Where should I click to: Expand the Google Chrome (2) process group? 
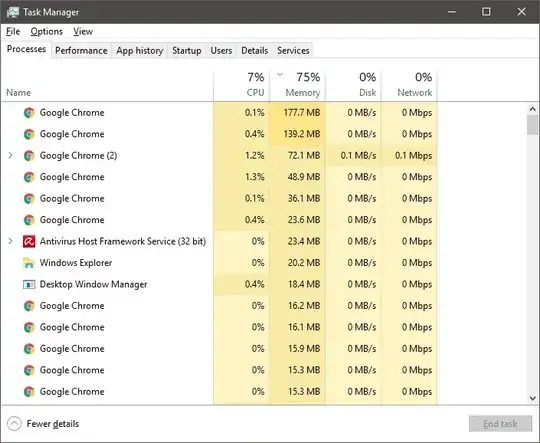click(x=10, y=156)
